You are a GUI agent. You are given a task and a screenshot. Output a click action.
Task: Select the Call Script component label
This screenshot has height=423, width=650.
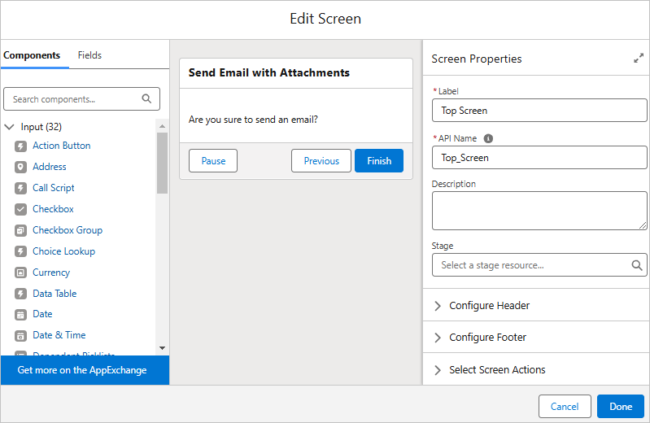(x=53, y=188)
